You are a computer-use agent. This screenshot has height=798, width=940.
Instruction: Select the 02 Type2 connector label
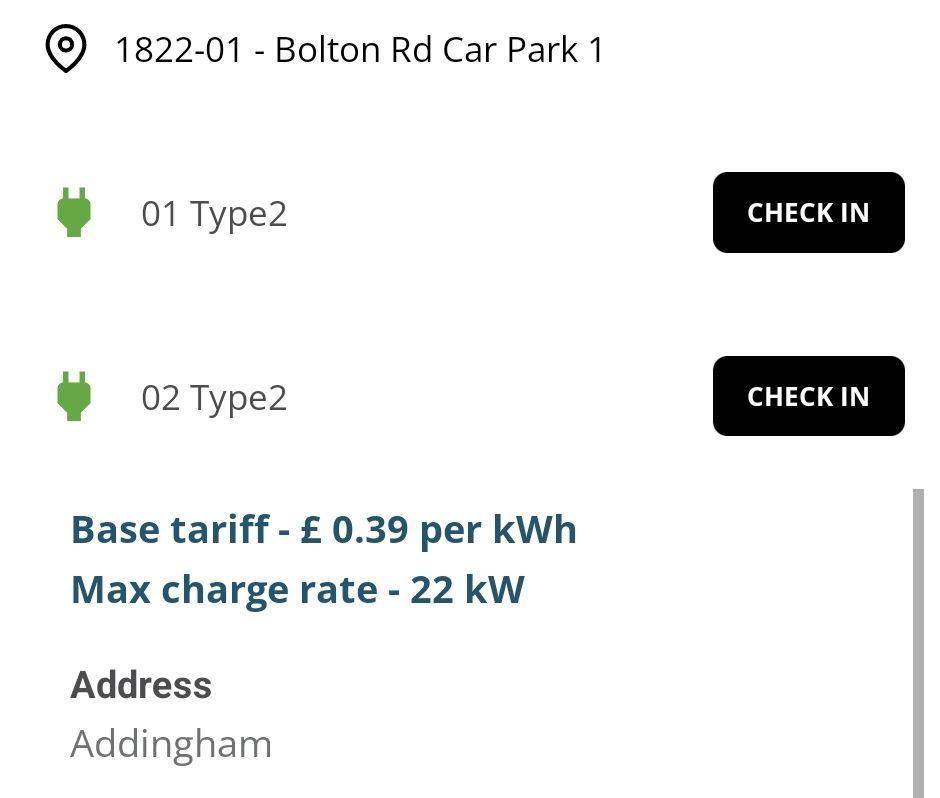pyautogui.click(x=214, y=396)
